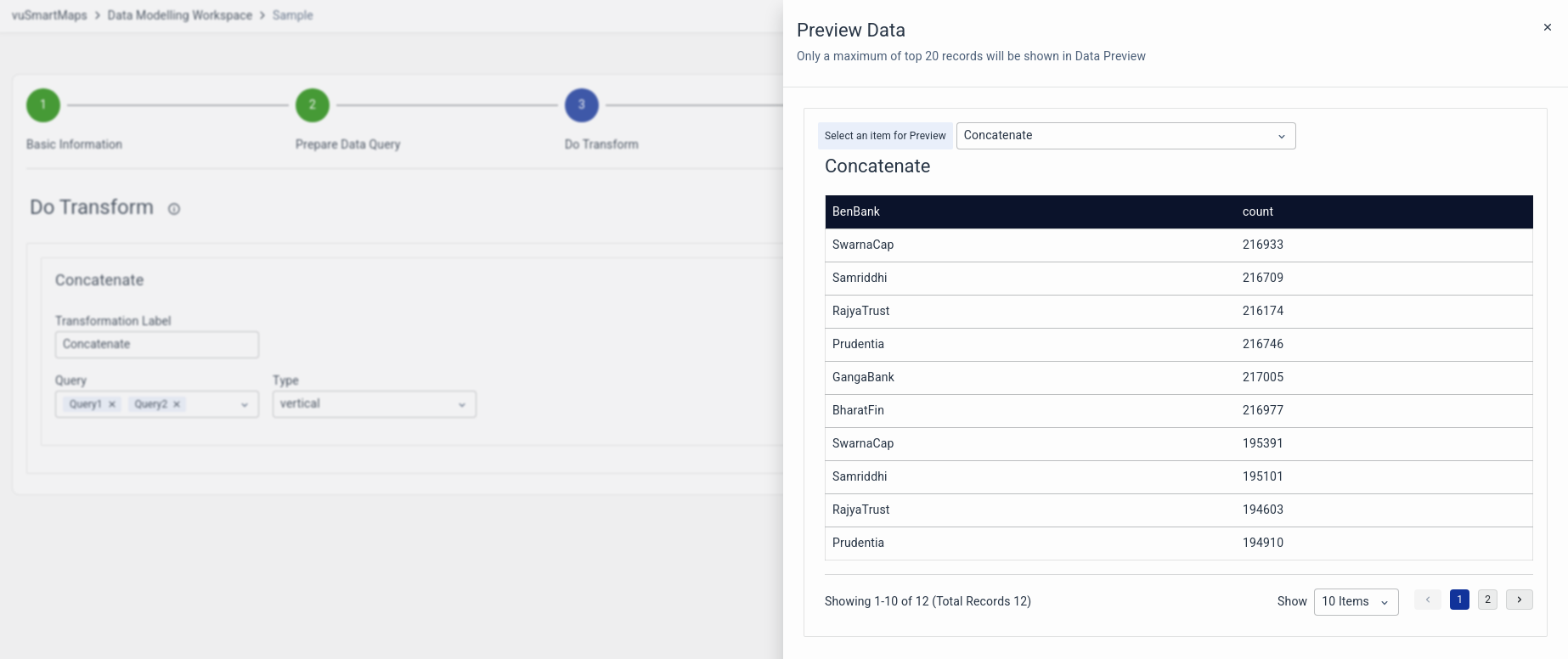Remove Query1 tag from Query field
1568x659 pixels.
(x=112, y=404)
